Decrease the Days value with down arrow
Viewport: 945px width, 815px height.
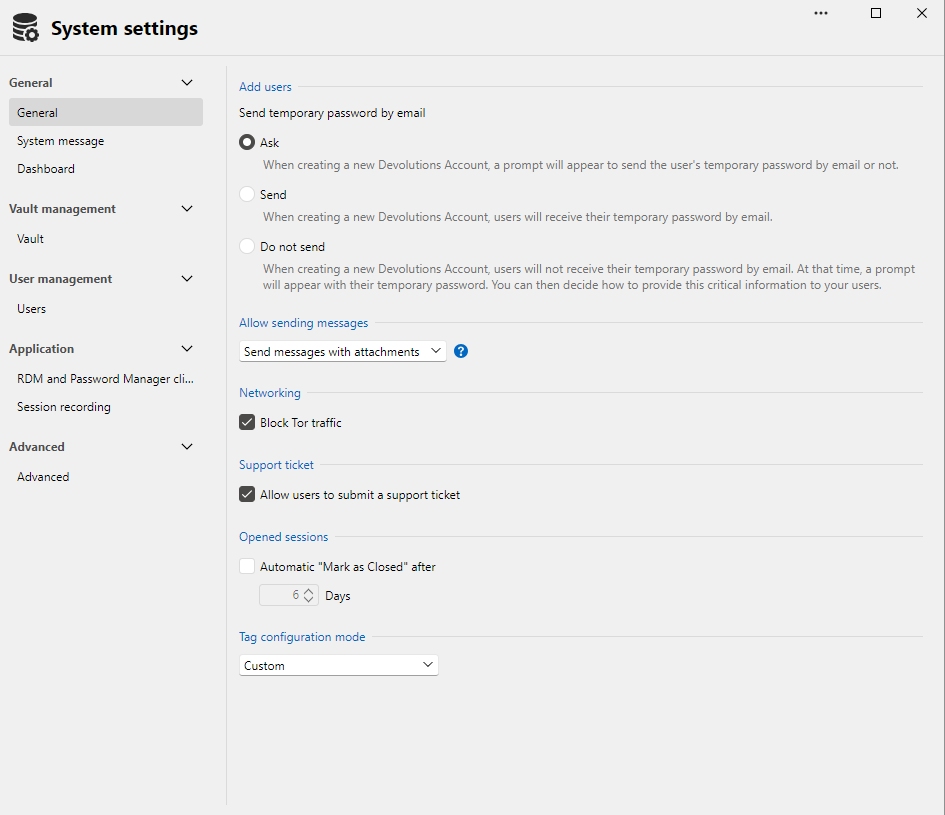(x=309, y=599)
